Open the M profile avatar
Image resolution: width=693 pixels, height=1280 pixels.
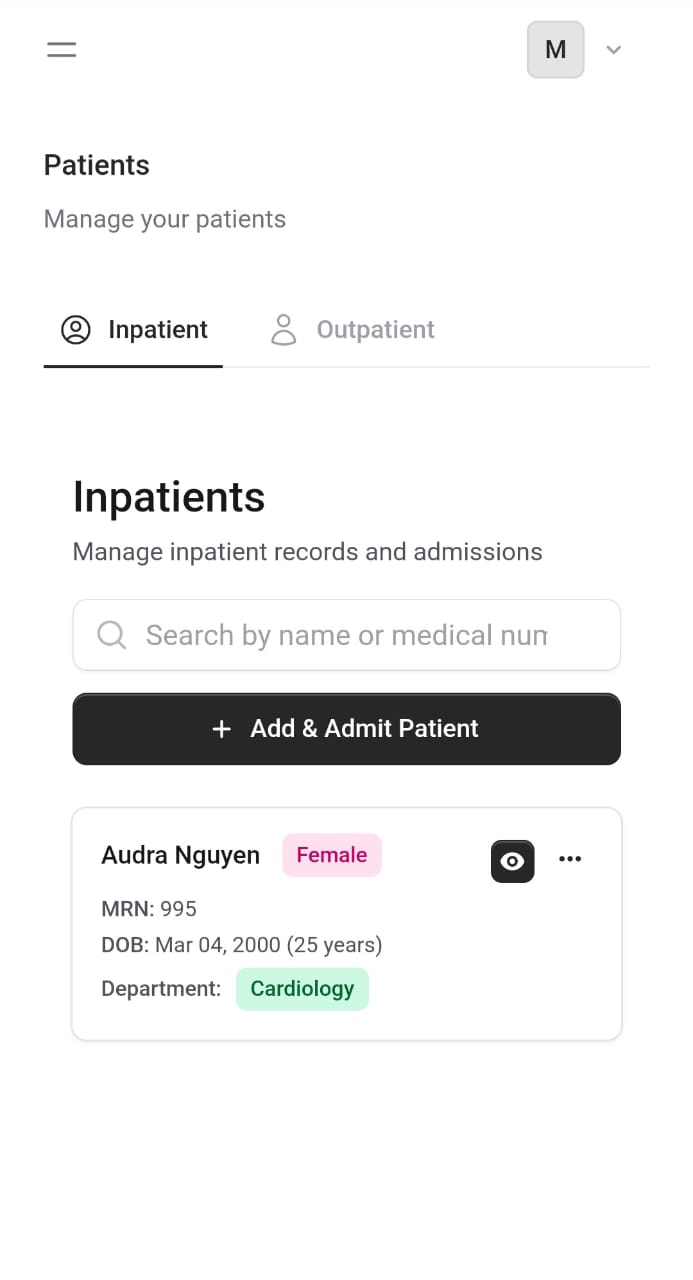[x=555, y=49]
